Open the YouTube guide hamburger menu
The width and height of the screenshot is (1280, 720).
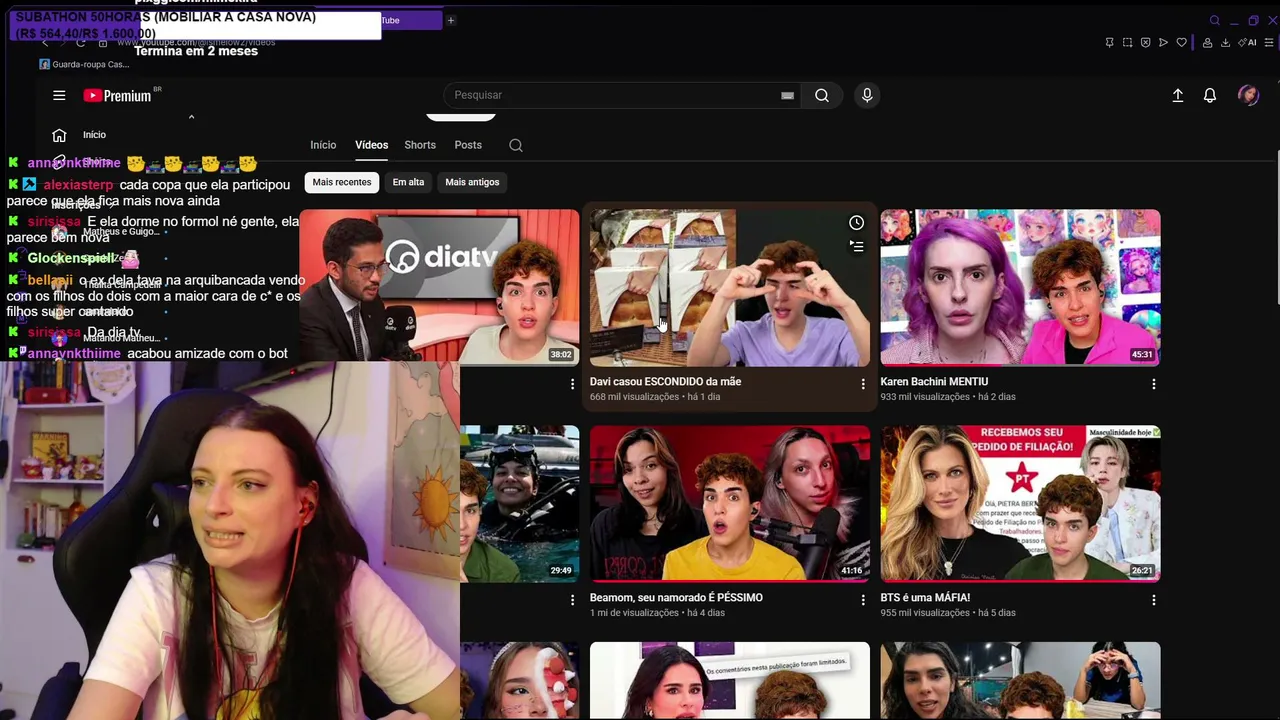click(59, 95)
